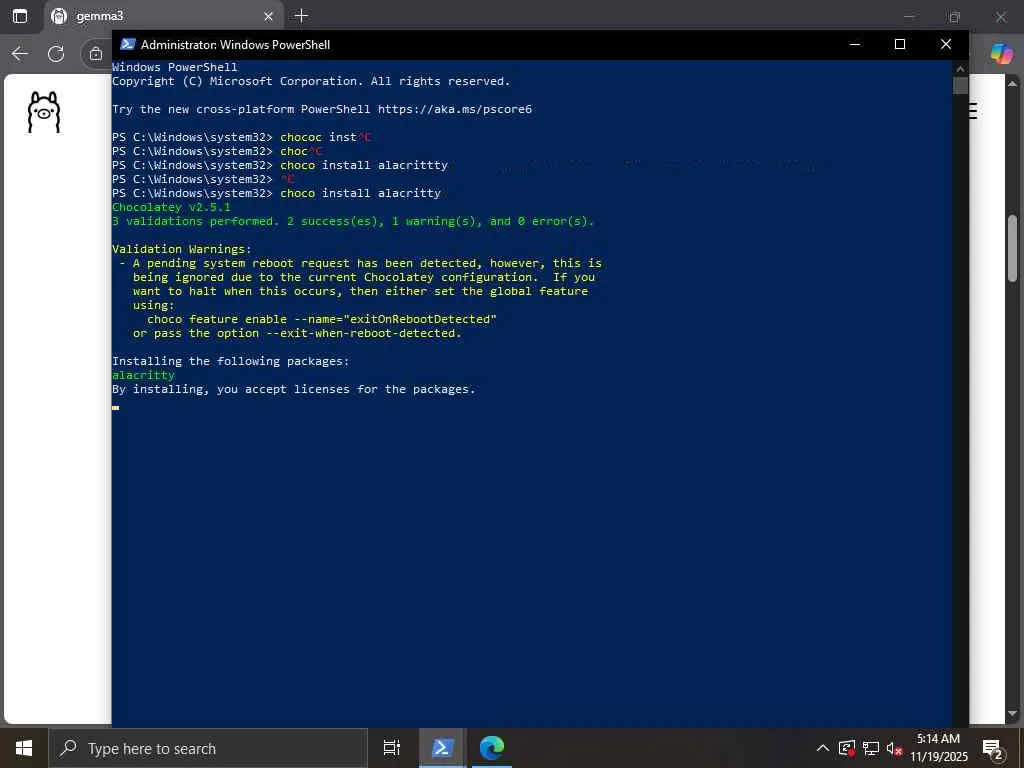Close the gemma3 browser tab
Image resolution: width=1024 pixels, height=768 pixels.
click(x=268, y=16)
